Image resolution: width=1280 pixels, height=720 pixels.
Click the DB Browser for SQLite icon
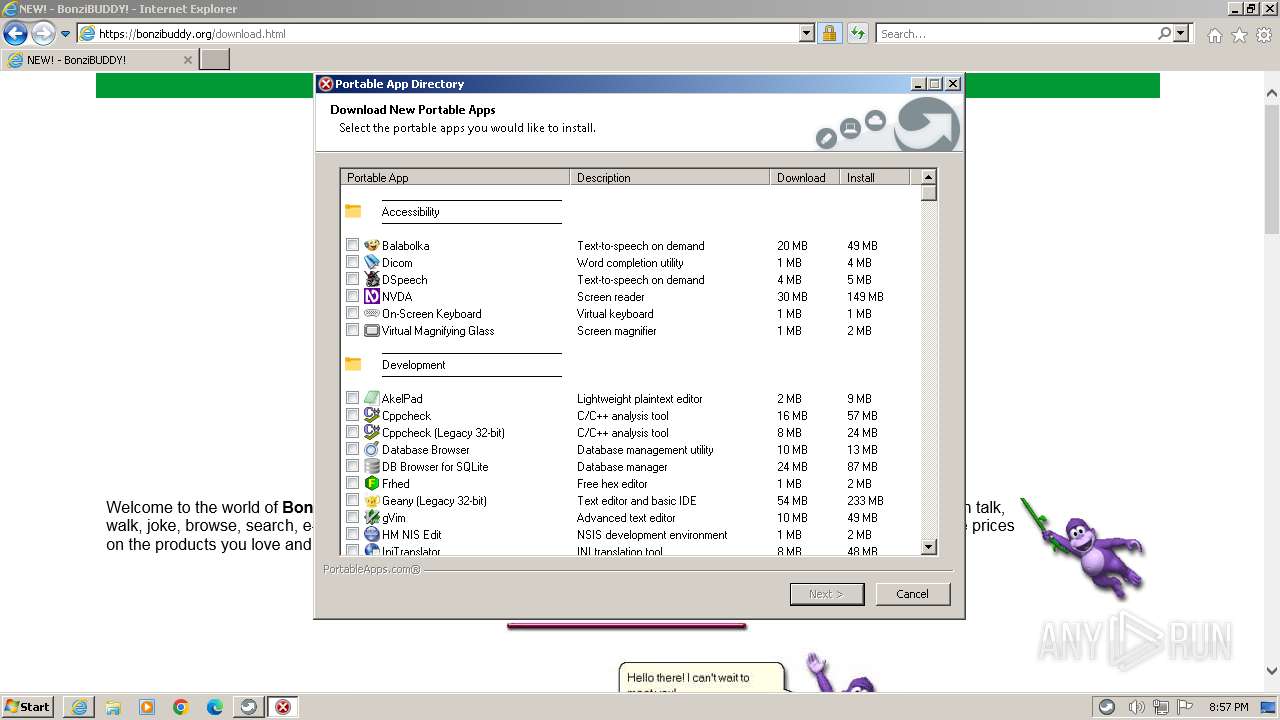(371, 467)
